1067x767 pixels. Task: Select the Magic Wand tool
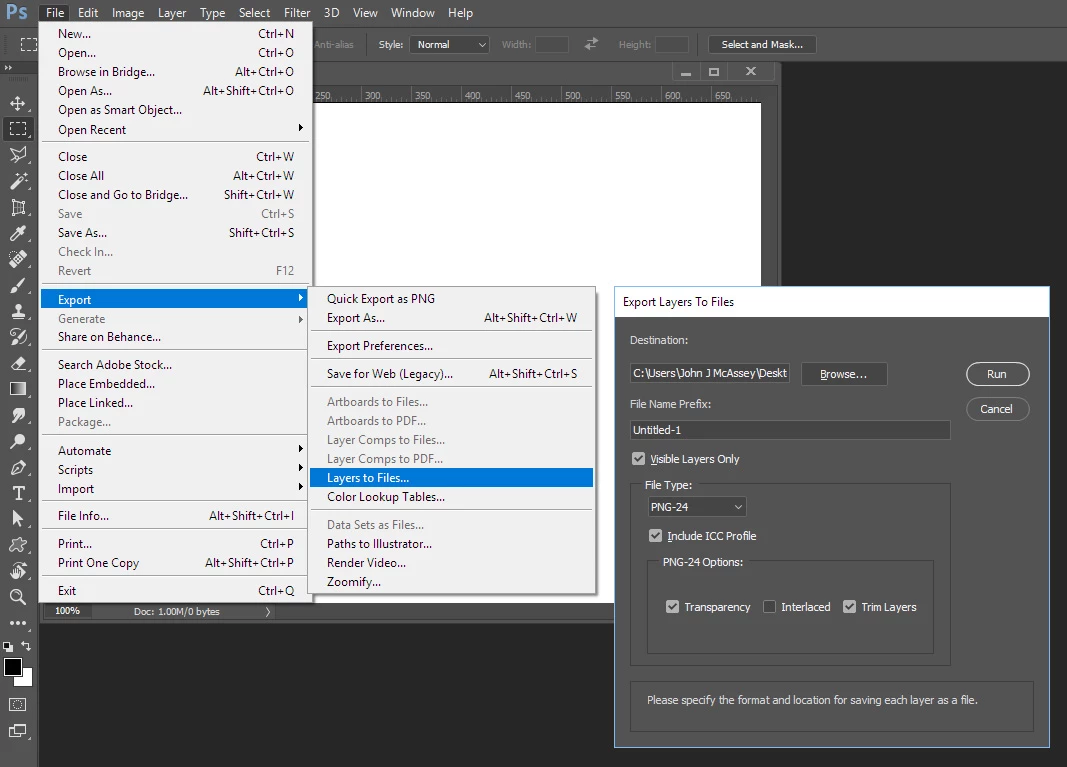18,181
